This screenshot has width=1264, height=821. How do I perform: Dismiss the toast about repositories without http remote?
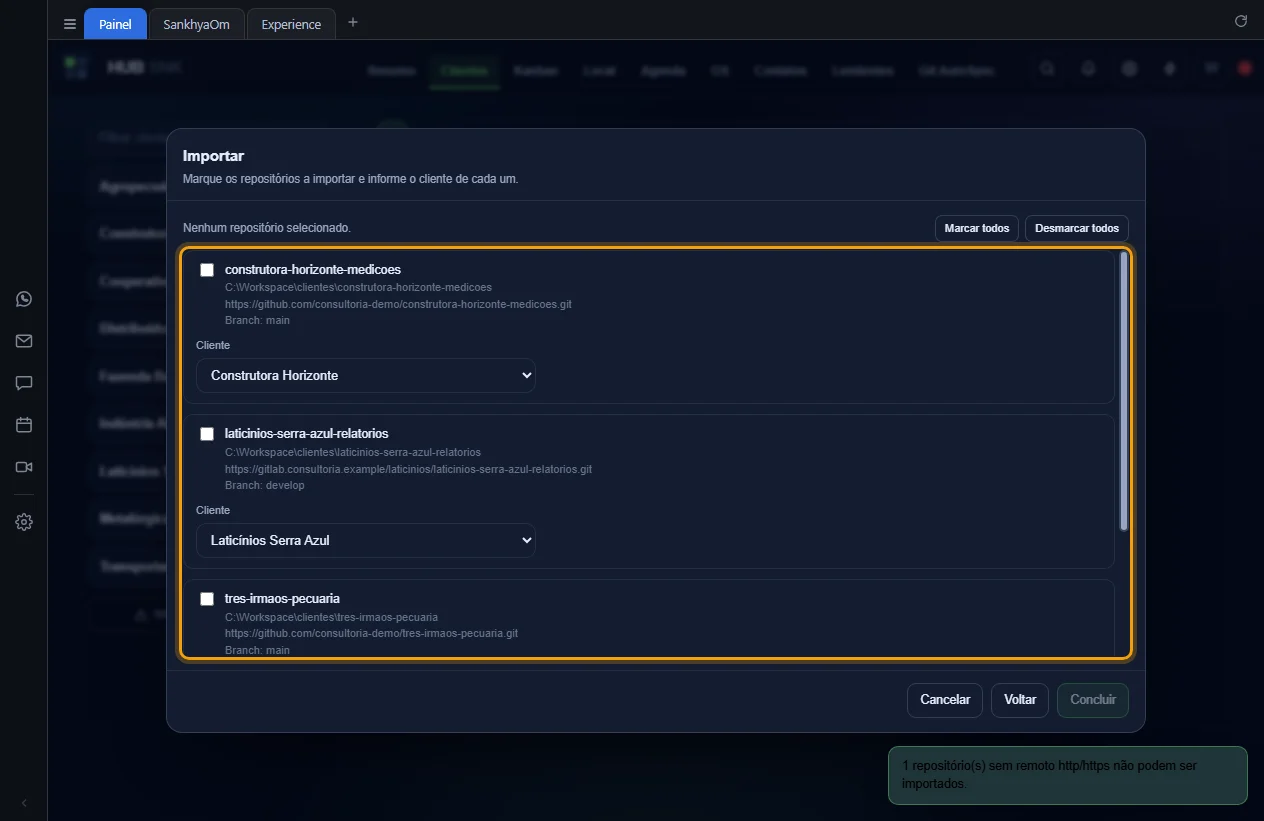1067,775
